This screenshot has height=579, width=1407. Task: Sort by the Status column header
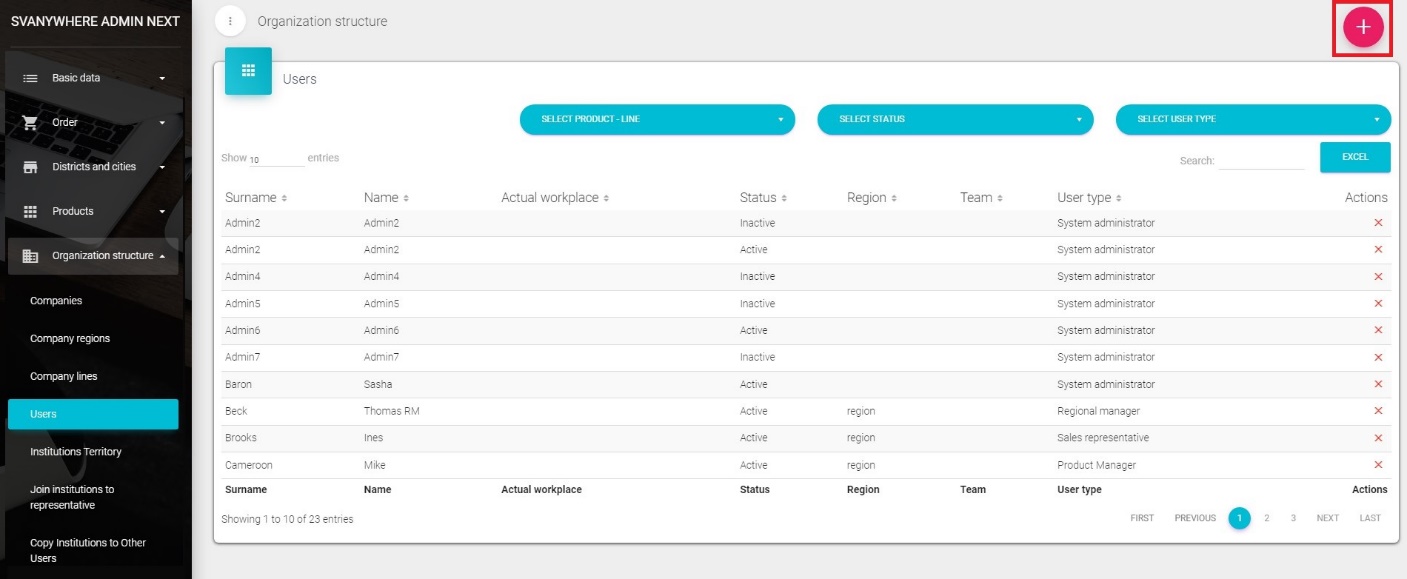pos(763,198)
